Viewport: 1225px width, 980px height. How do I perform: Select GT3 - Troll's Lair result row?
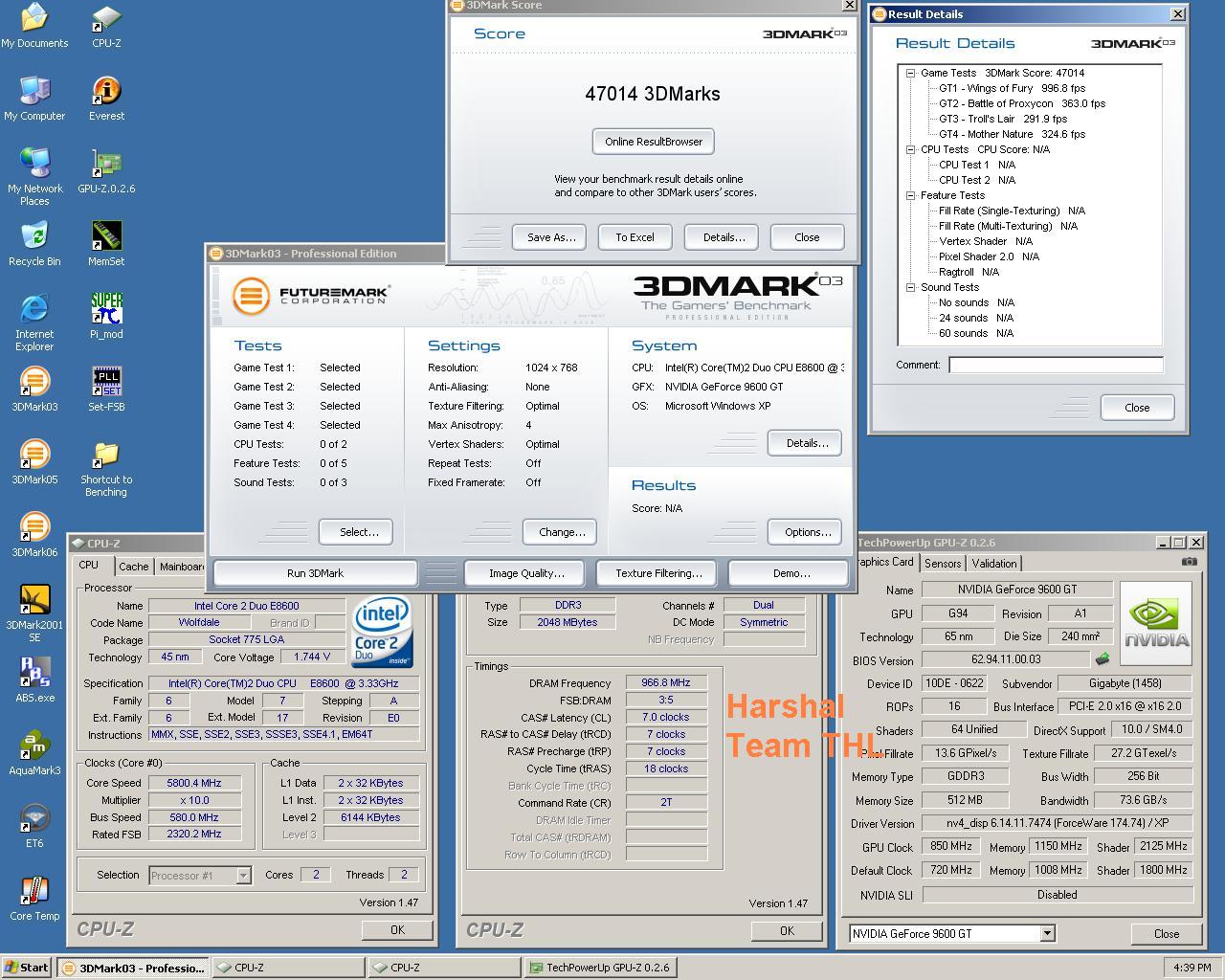click(x=1002, y=119)
